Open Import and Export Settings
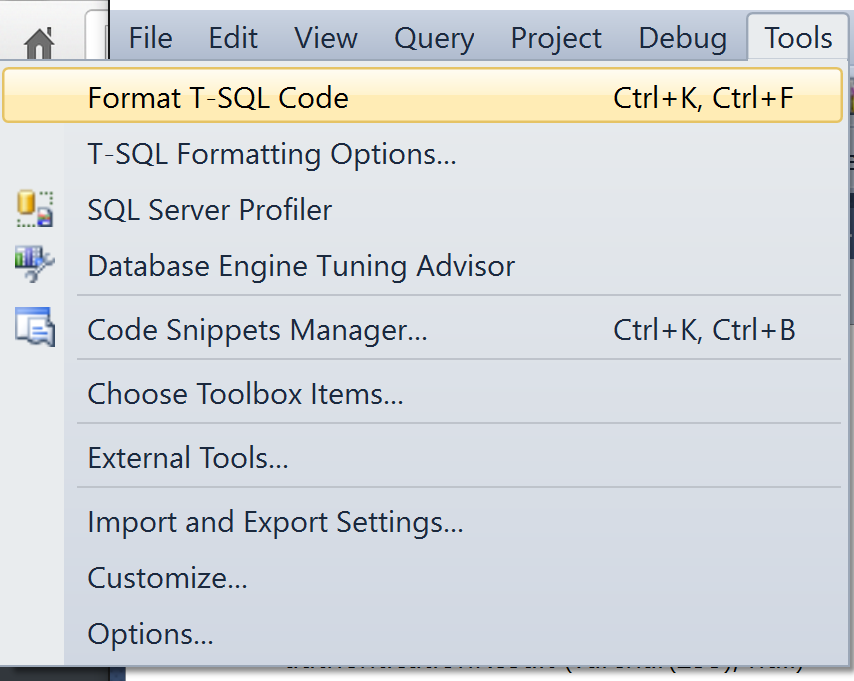Viewport: 854px width, 681px height. pos(275,521)
